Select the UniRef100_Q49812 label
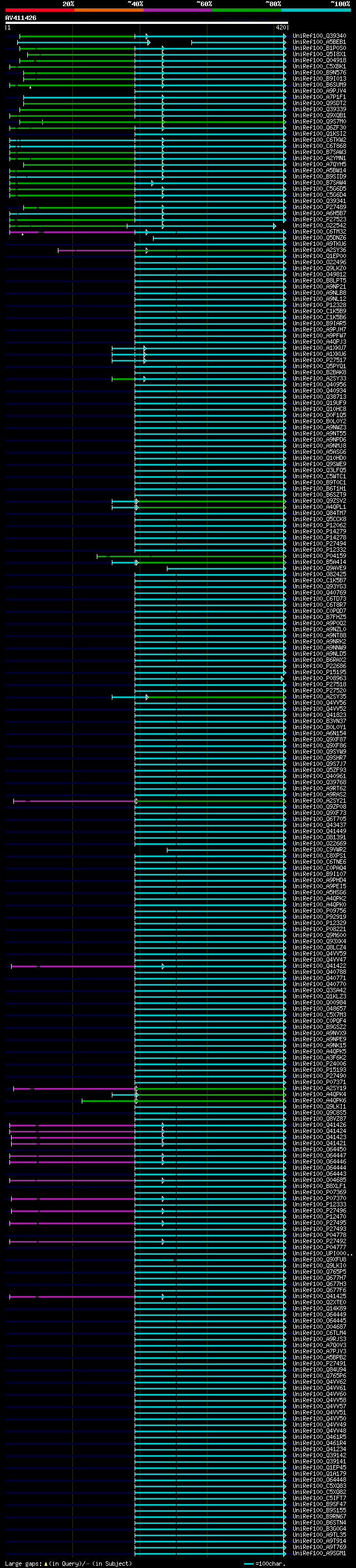356x1568 pixels. tap(319, 275)
